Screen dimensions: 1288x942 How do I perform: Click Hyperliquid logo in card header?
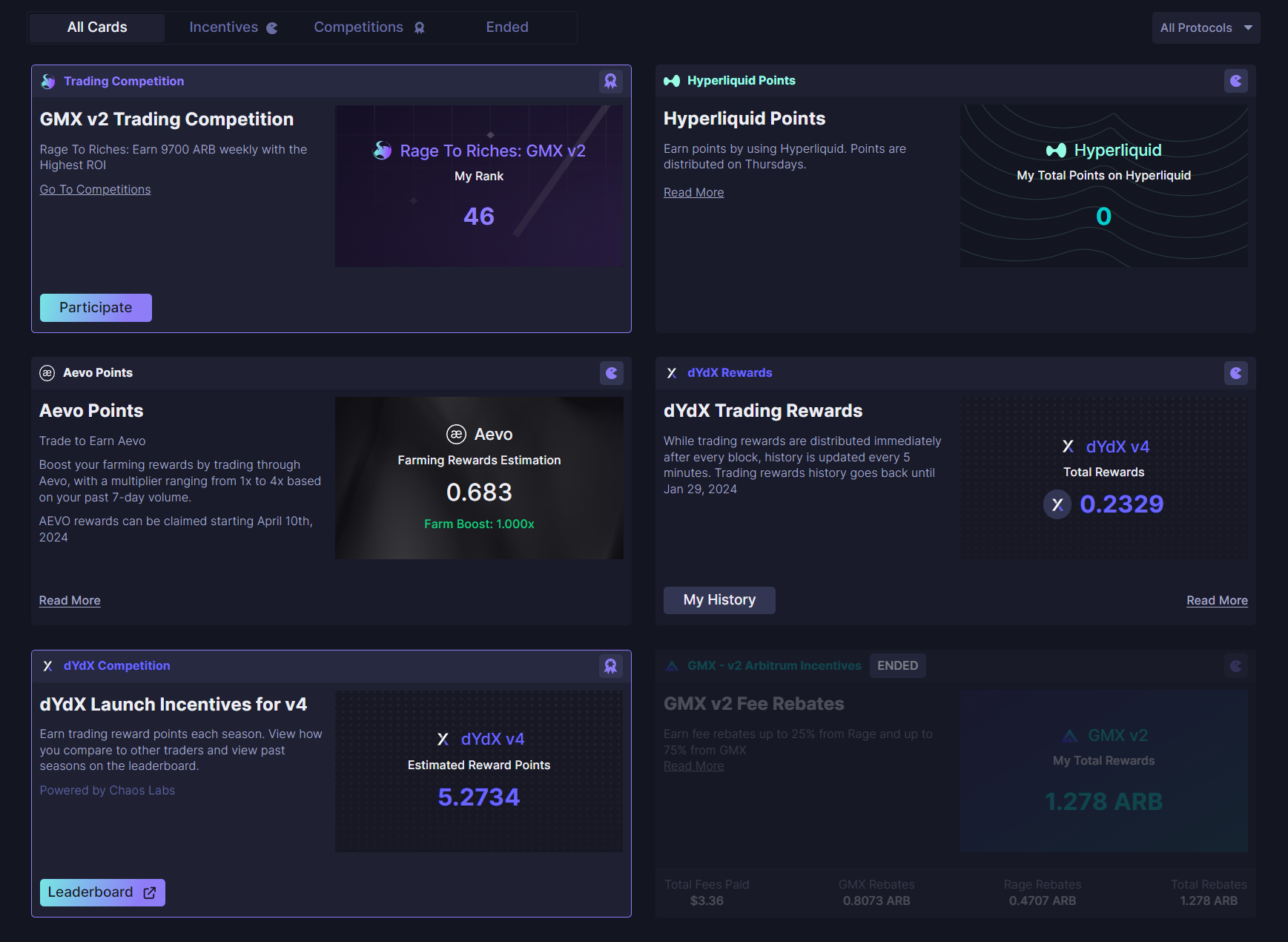672,81
